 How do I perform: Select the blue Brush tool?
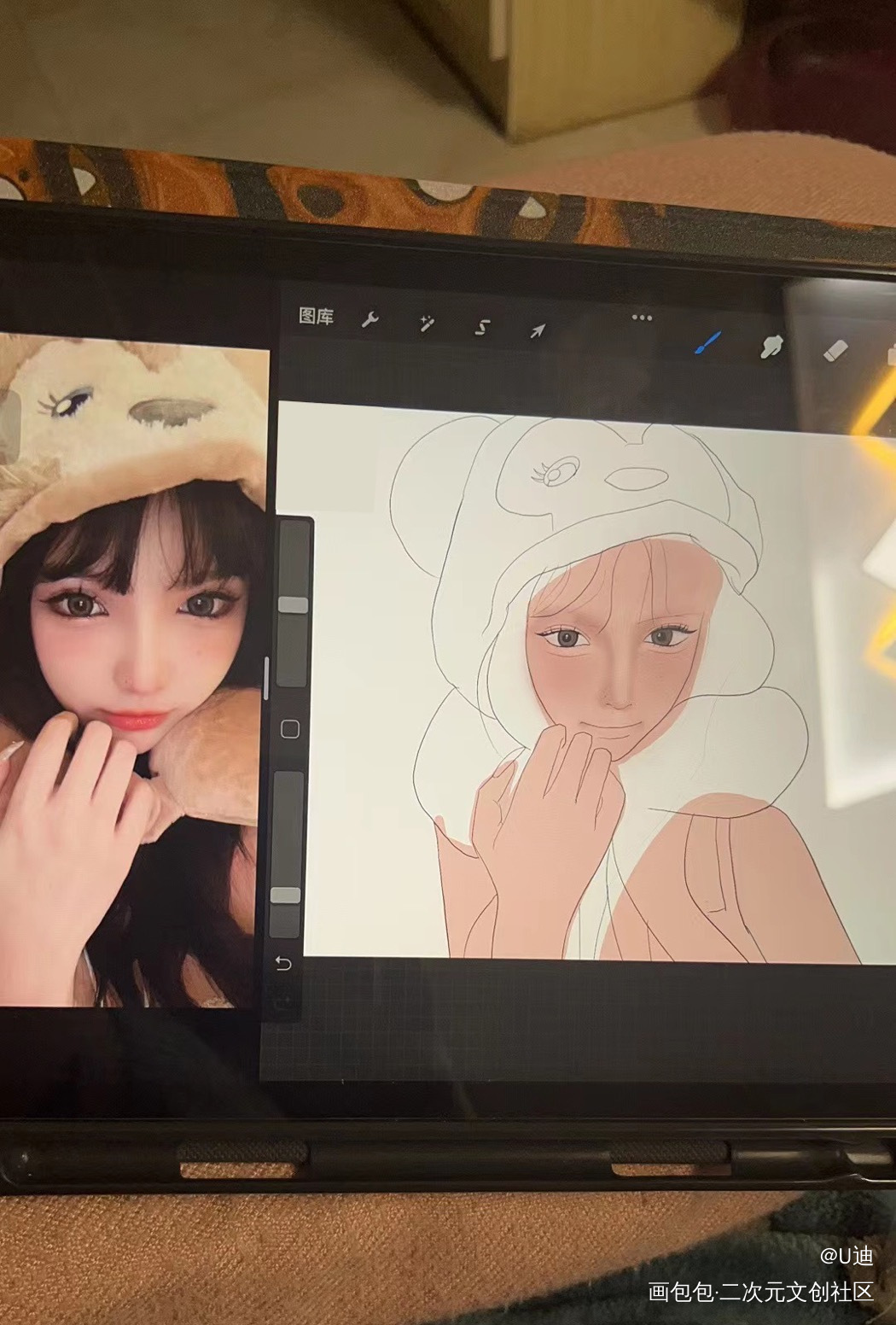click(x=707, y=343)
